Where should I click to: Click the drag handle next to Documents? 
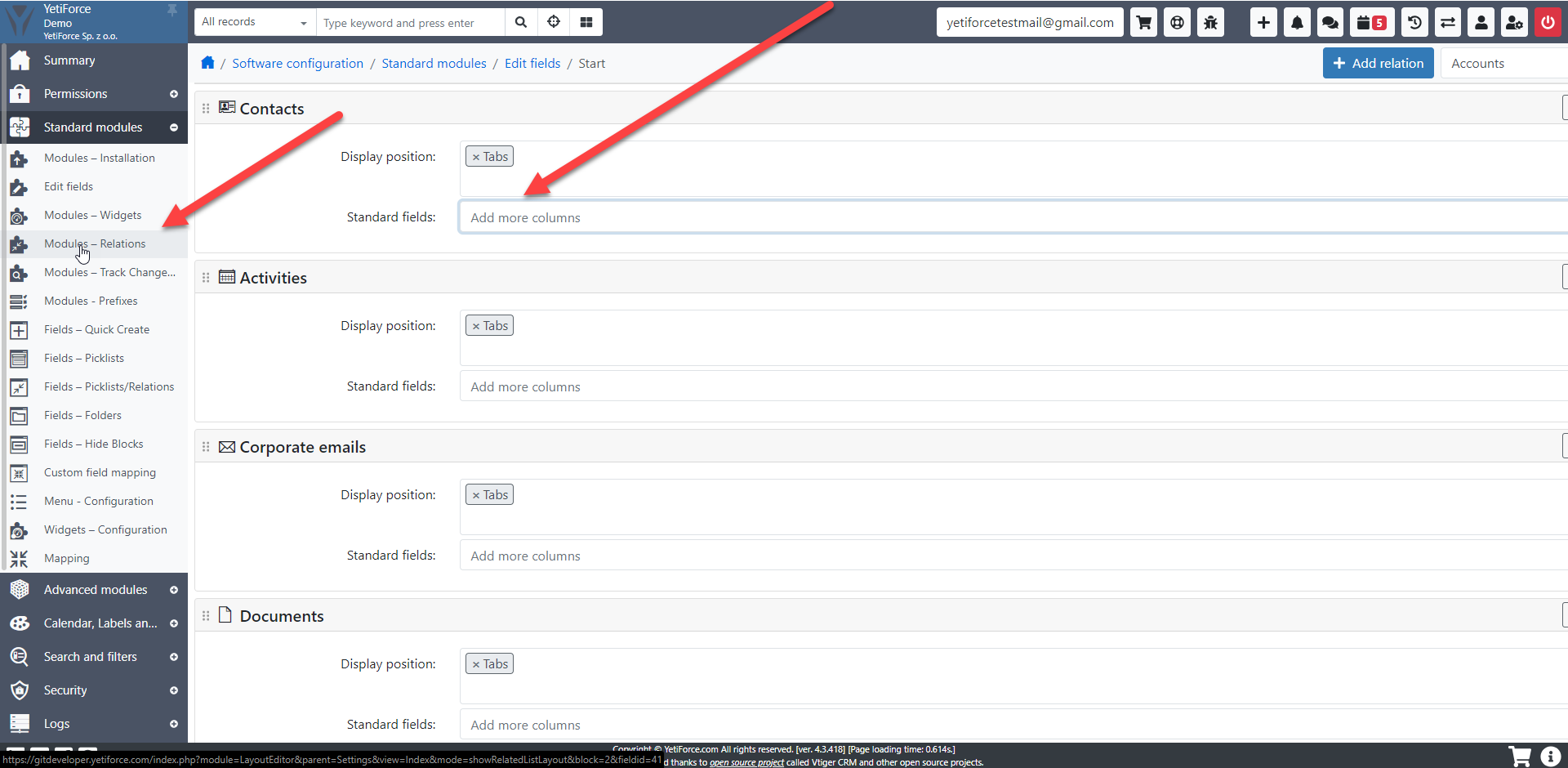206,616
